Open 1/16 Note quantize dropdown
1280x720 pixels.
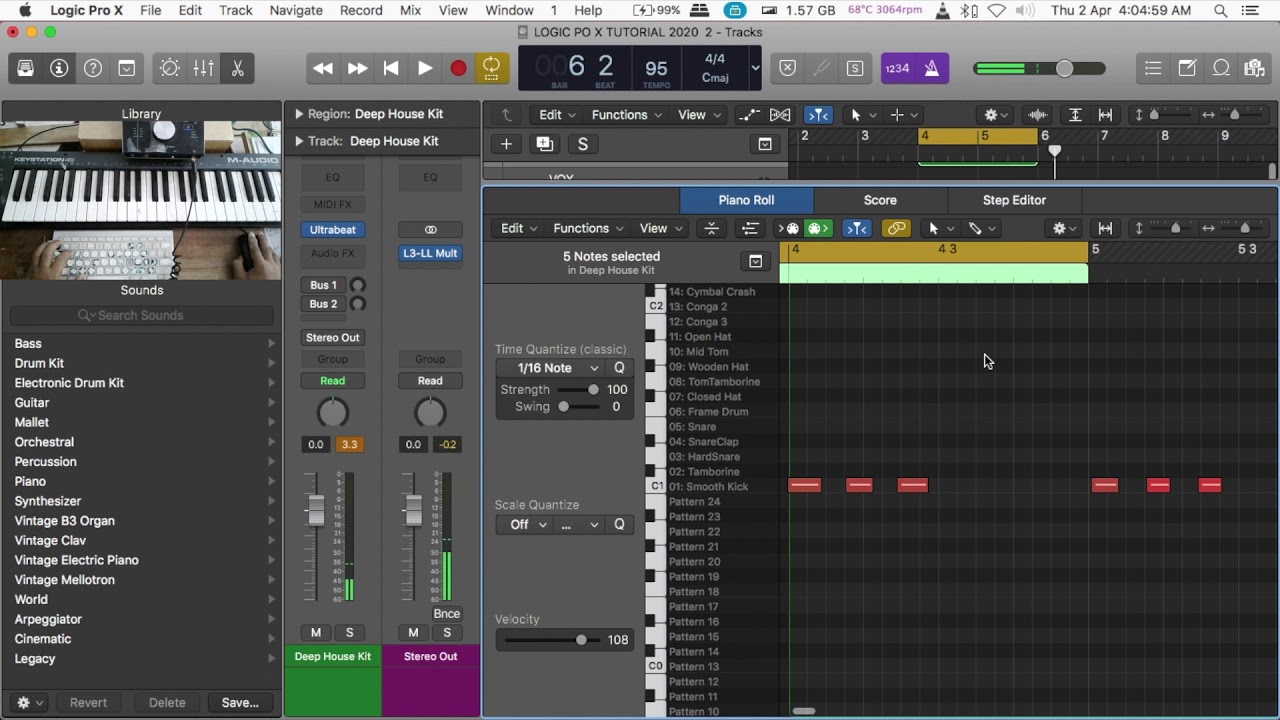pyautogui.click(x=551, y=368)
